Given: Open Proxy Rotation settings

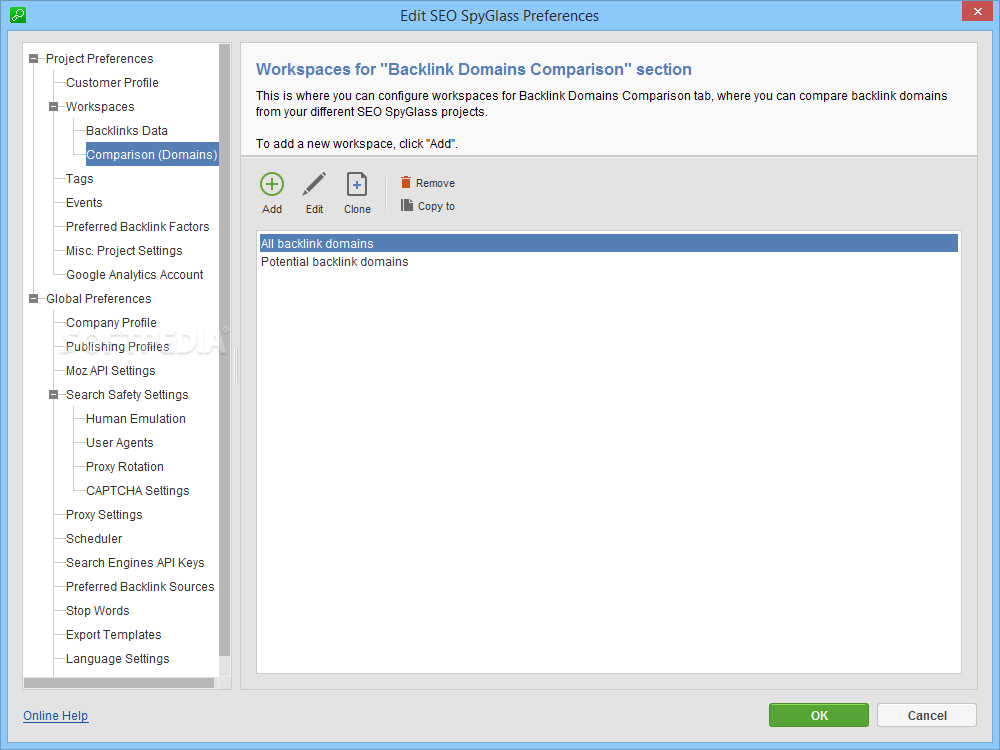Looking at the screenshot, I should (x=125, y=467).
